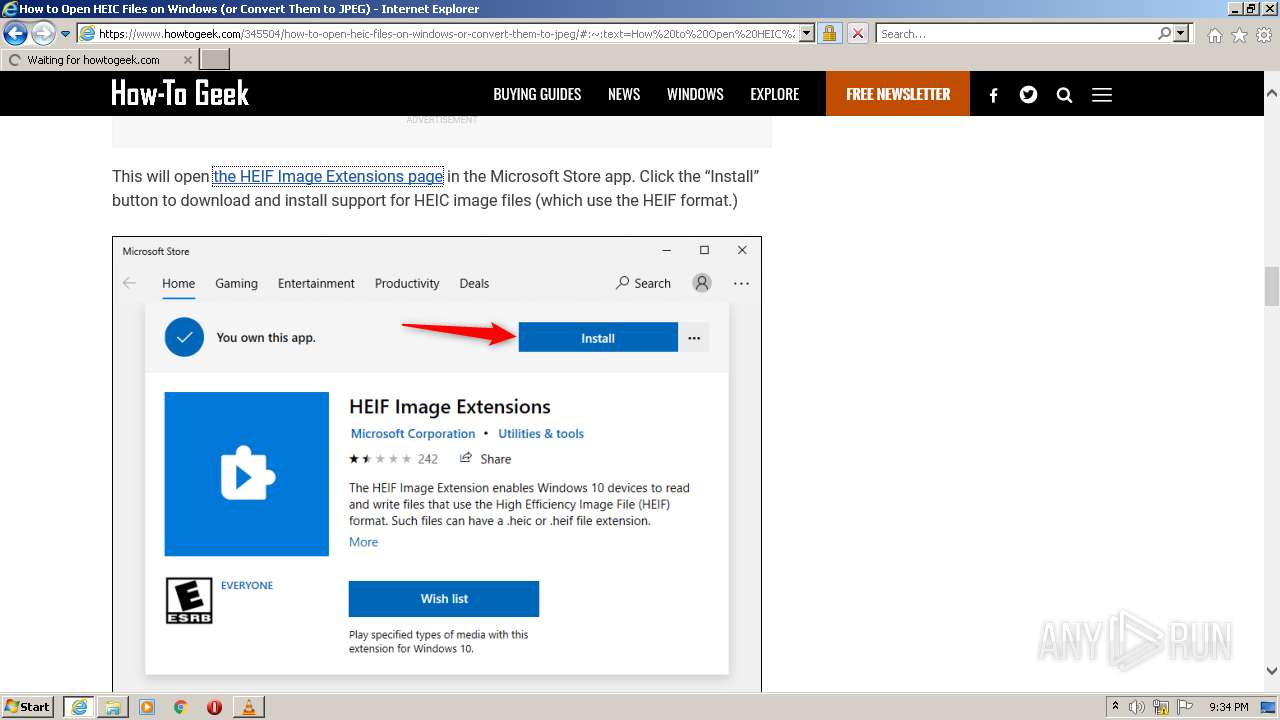The height and width of the screenshot is (720, 1280).
Task: Click the Internet Explorer taskbar icon
Action: (79, 707)
